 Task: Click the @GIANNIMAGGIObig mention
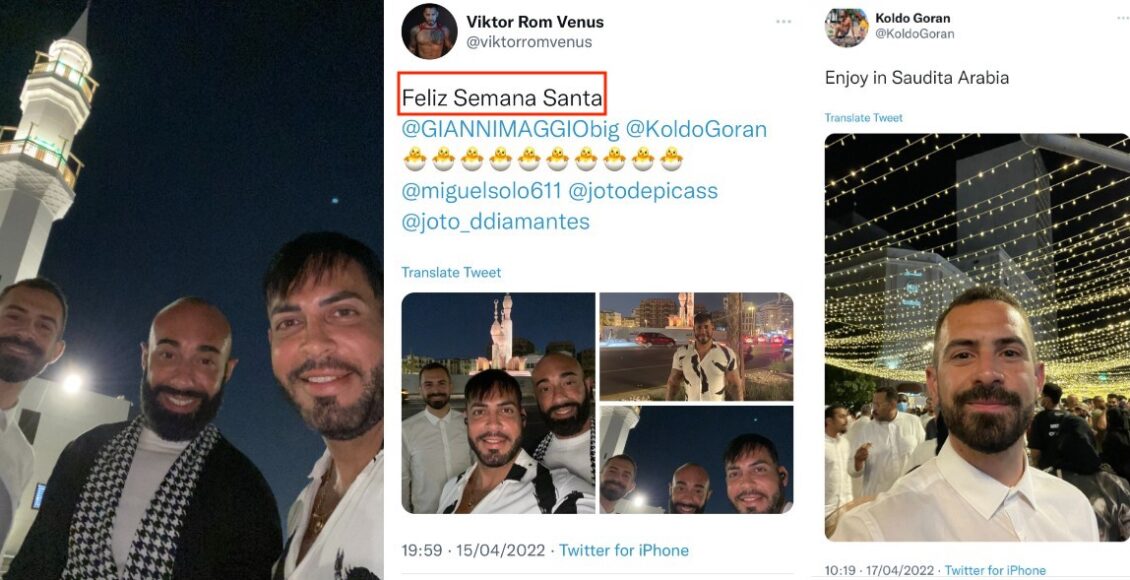[510, 129]
